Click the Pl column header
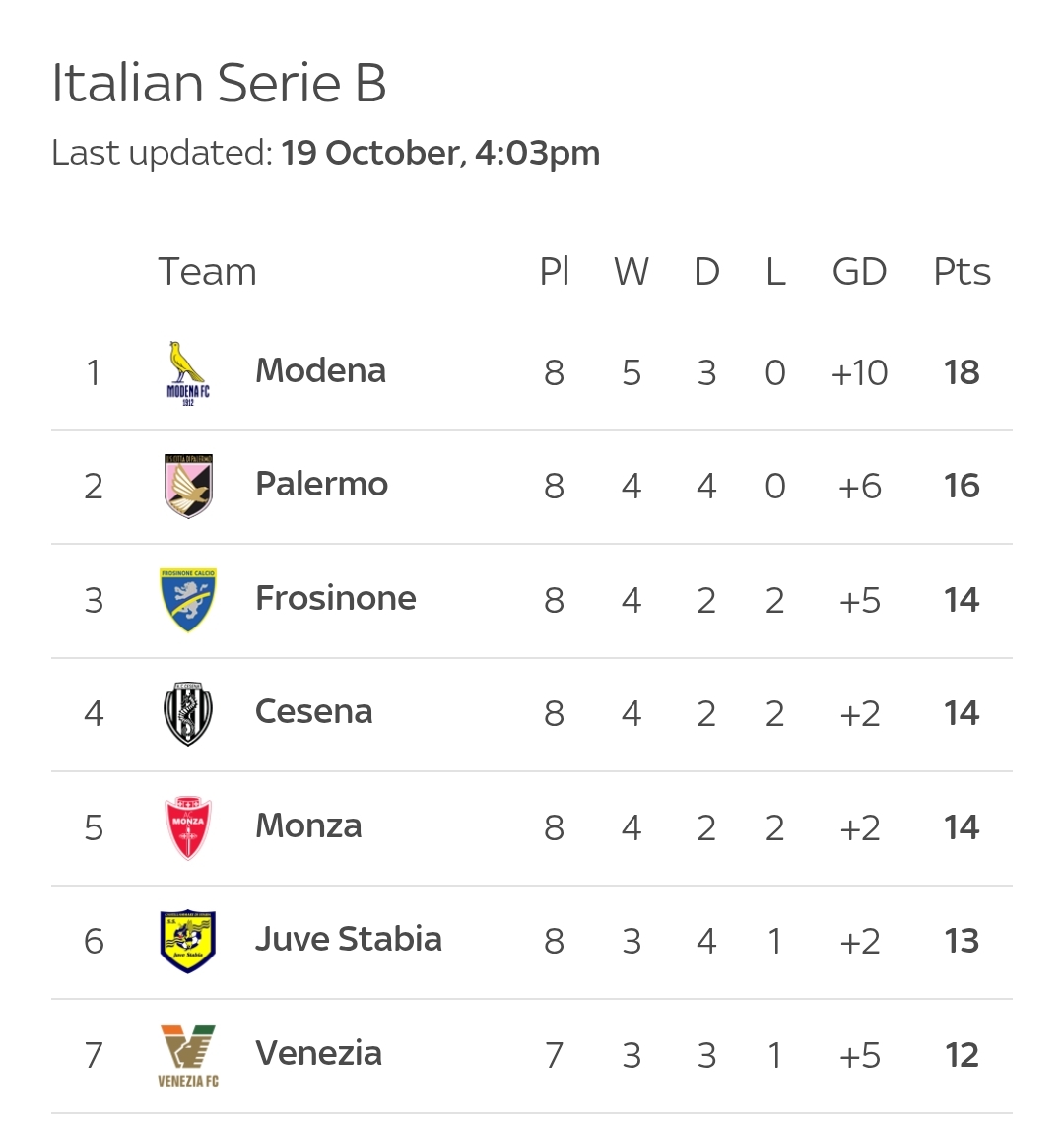 point(555,272)
